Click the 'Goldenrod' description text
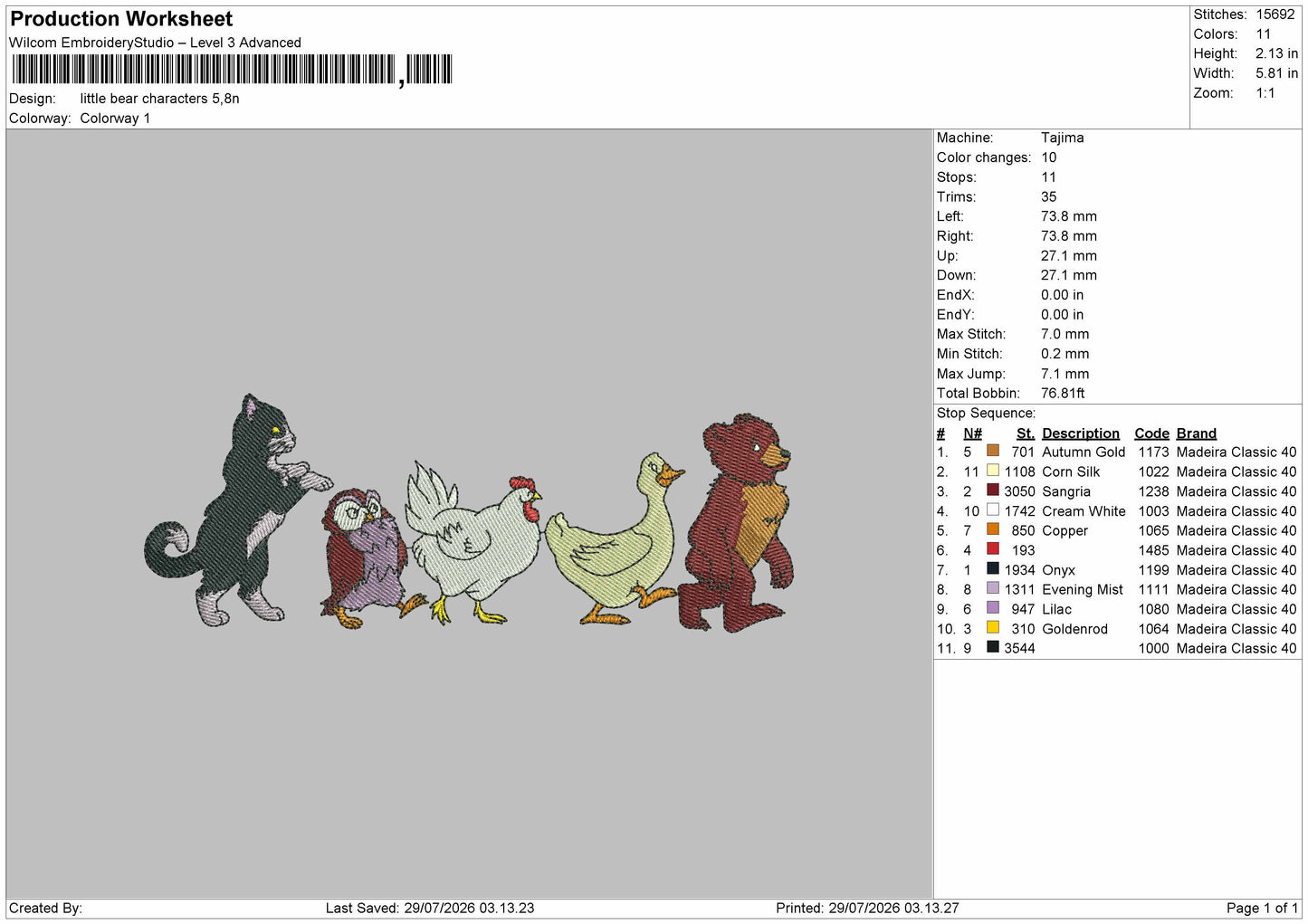 tap(1074, 629)
